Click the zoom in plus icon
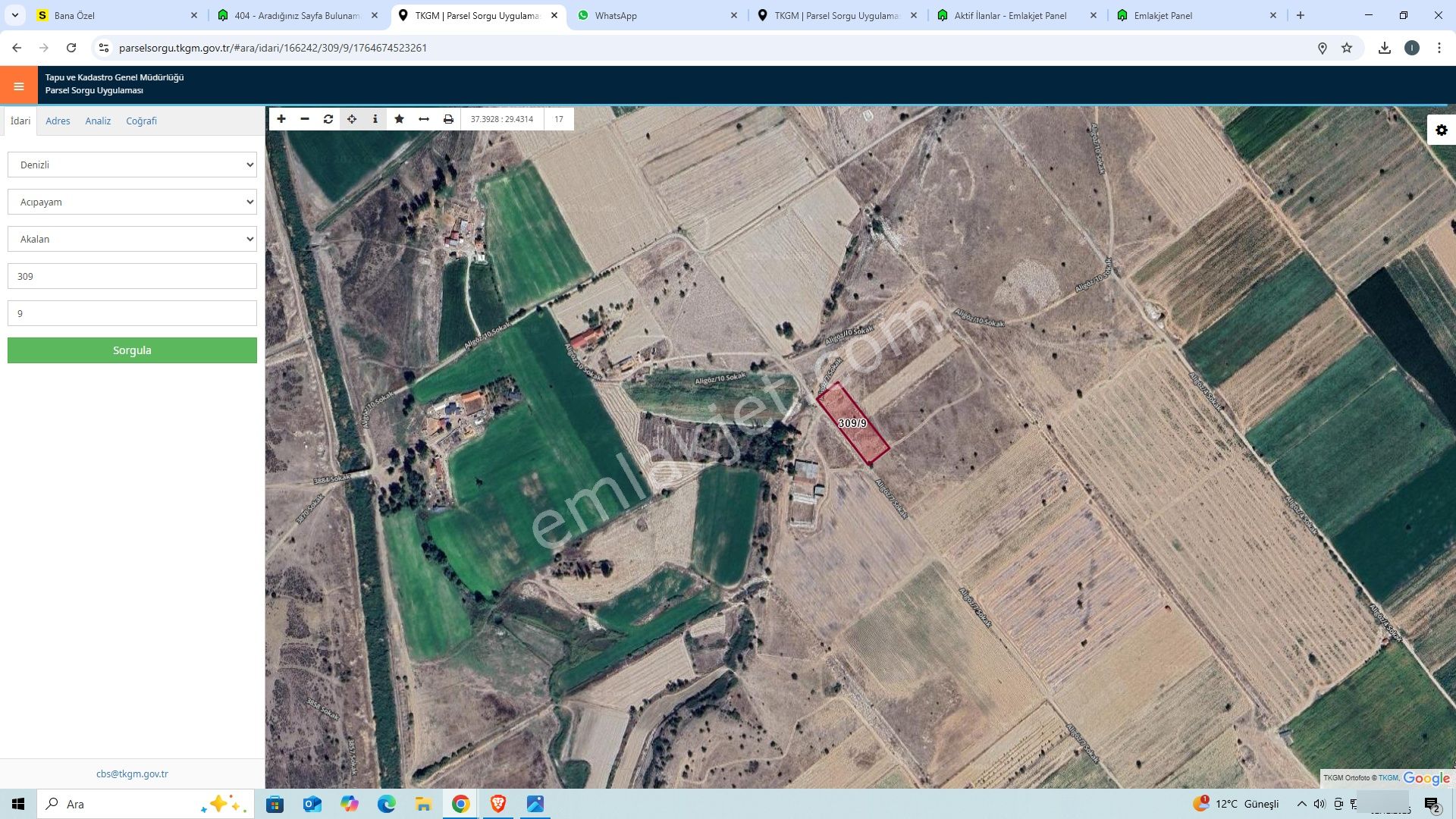This screenshot has width=1456, height=819. click(281, 119)
